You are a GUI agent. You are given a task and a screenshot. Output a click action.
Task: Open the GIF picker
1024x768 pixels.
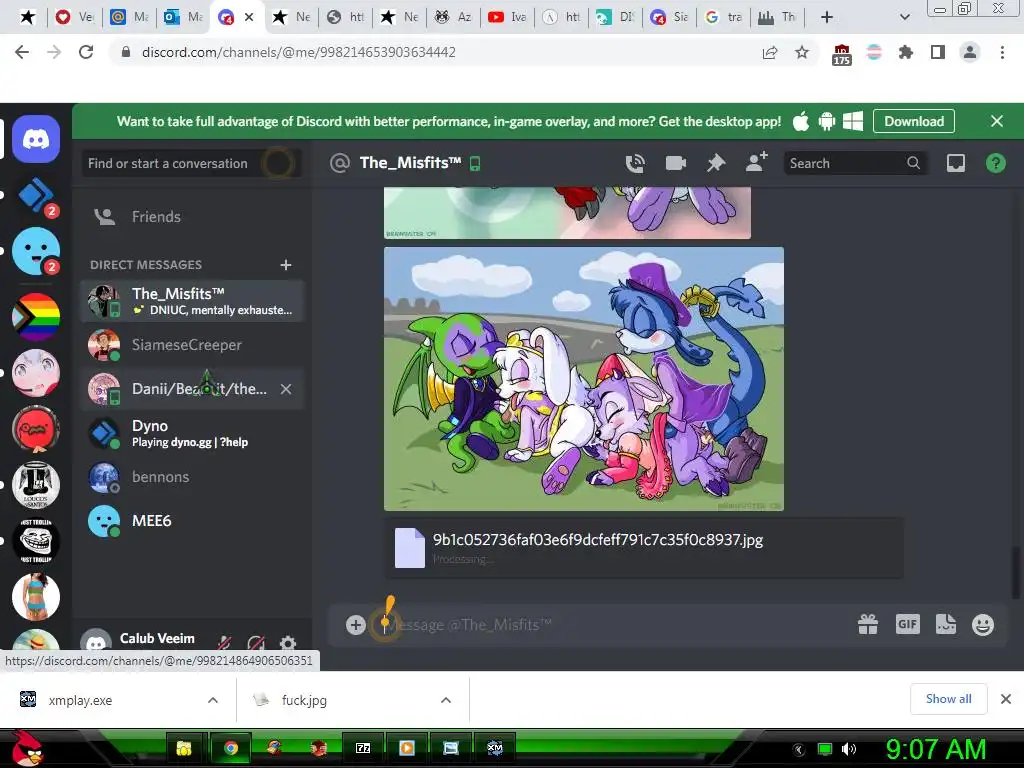click(x=907, y=624)
